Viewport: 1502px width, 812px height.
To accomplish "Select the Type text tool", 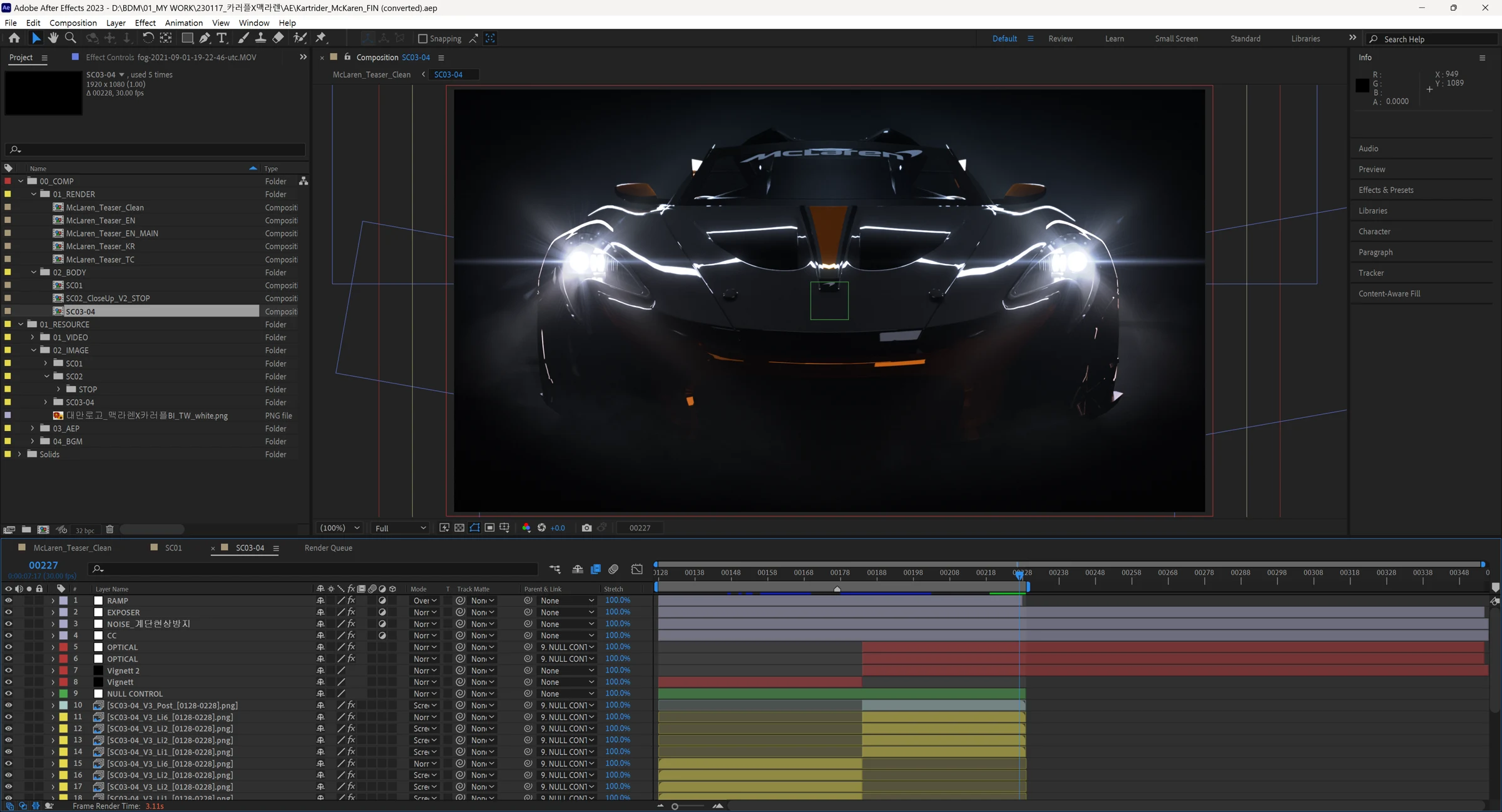I will tap(222, 38).
